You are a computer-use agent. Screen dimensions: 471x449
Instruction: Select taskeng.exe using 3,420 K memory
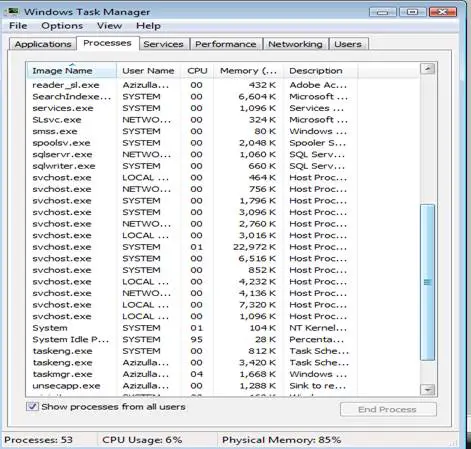[191, 363]
